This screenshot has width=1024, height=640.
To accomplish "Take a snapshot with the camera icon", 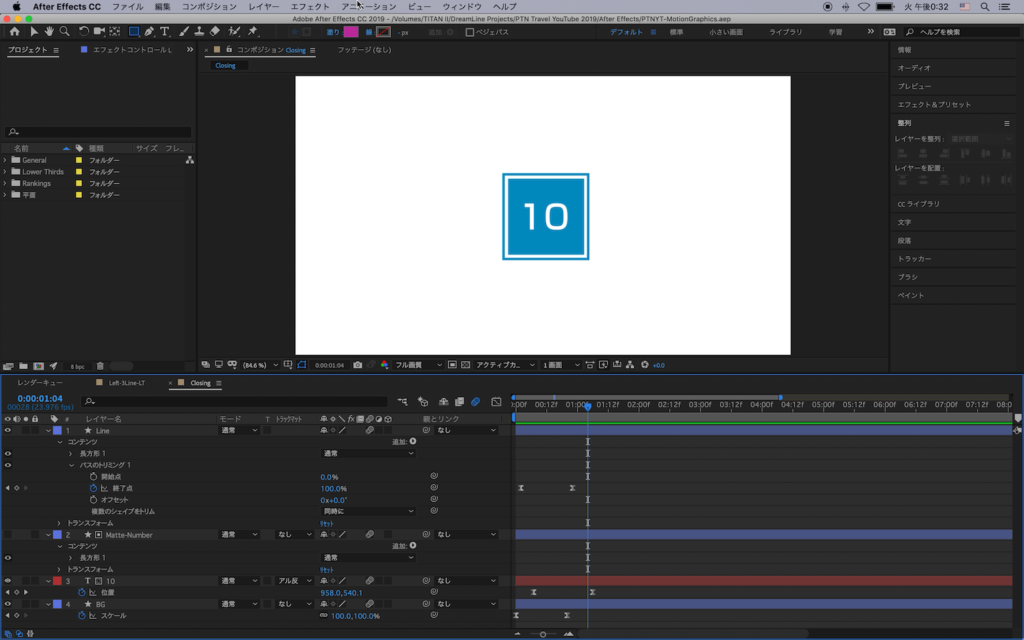I will tap(357, 365).
